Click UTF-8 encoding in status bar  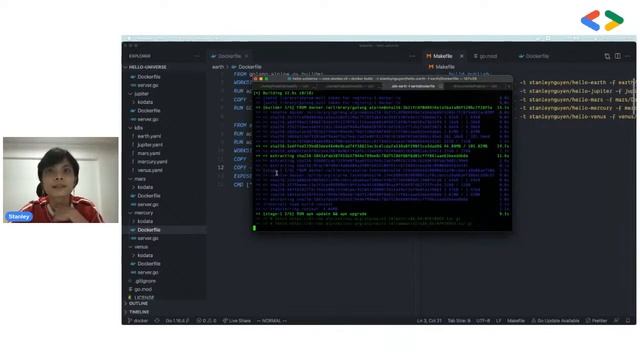(x=483, y=321)
